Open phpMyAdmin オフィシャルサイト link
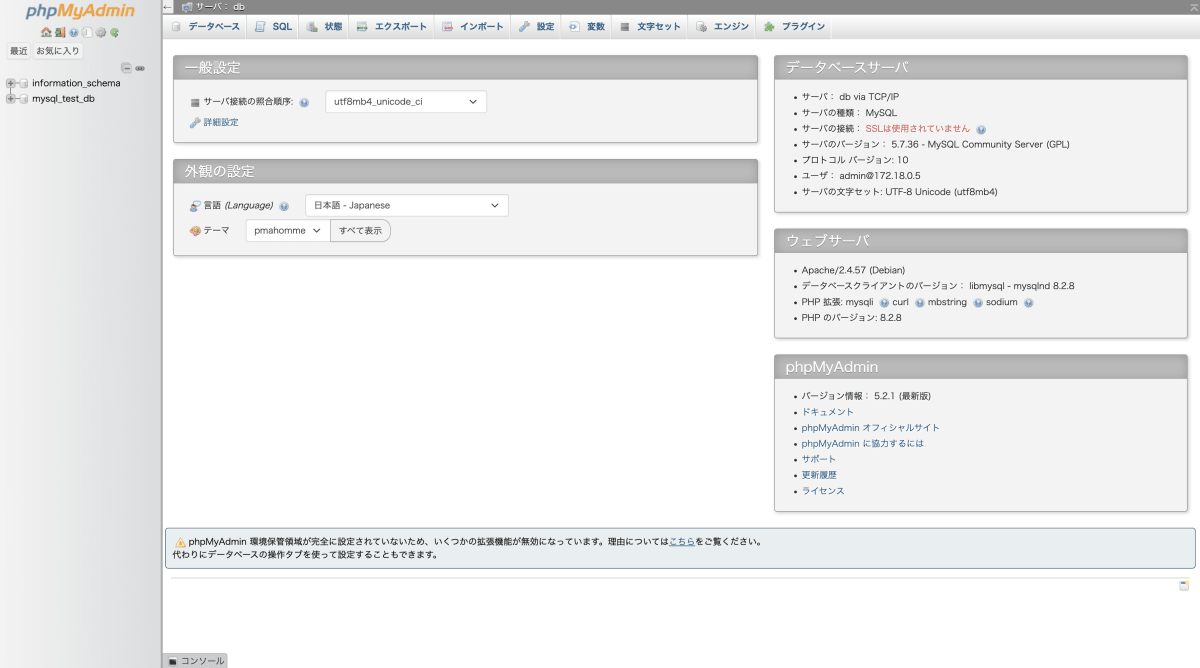This screenshot has height=668, width=1200. click(x=871, y=428)
